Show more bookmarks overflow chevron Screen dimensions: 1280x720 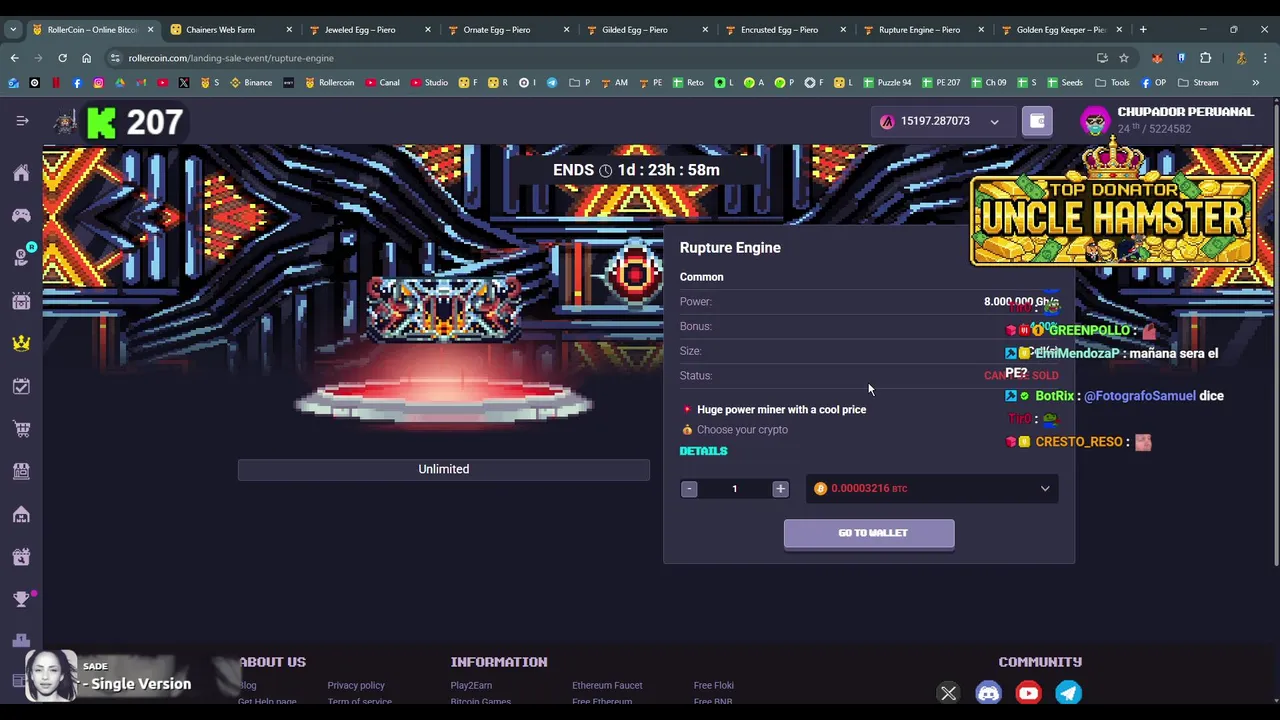[x=1256, y=82]
